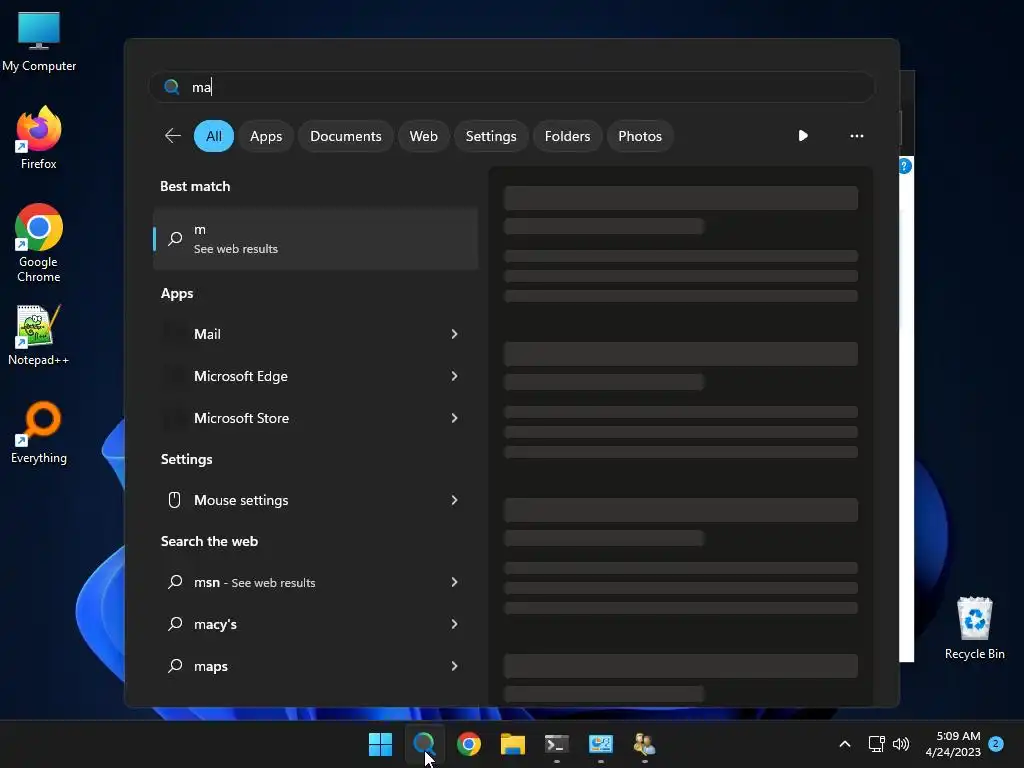Search the web for maps
1024x768 pixels.
pyautogui.click(x=315, y=666)
